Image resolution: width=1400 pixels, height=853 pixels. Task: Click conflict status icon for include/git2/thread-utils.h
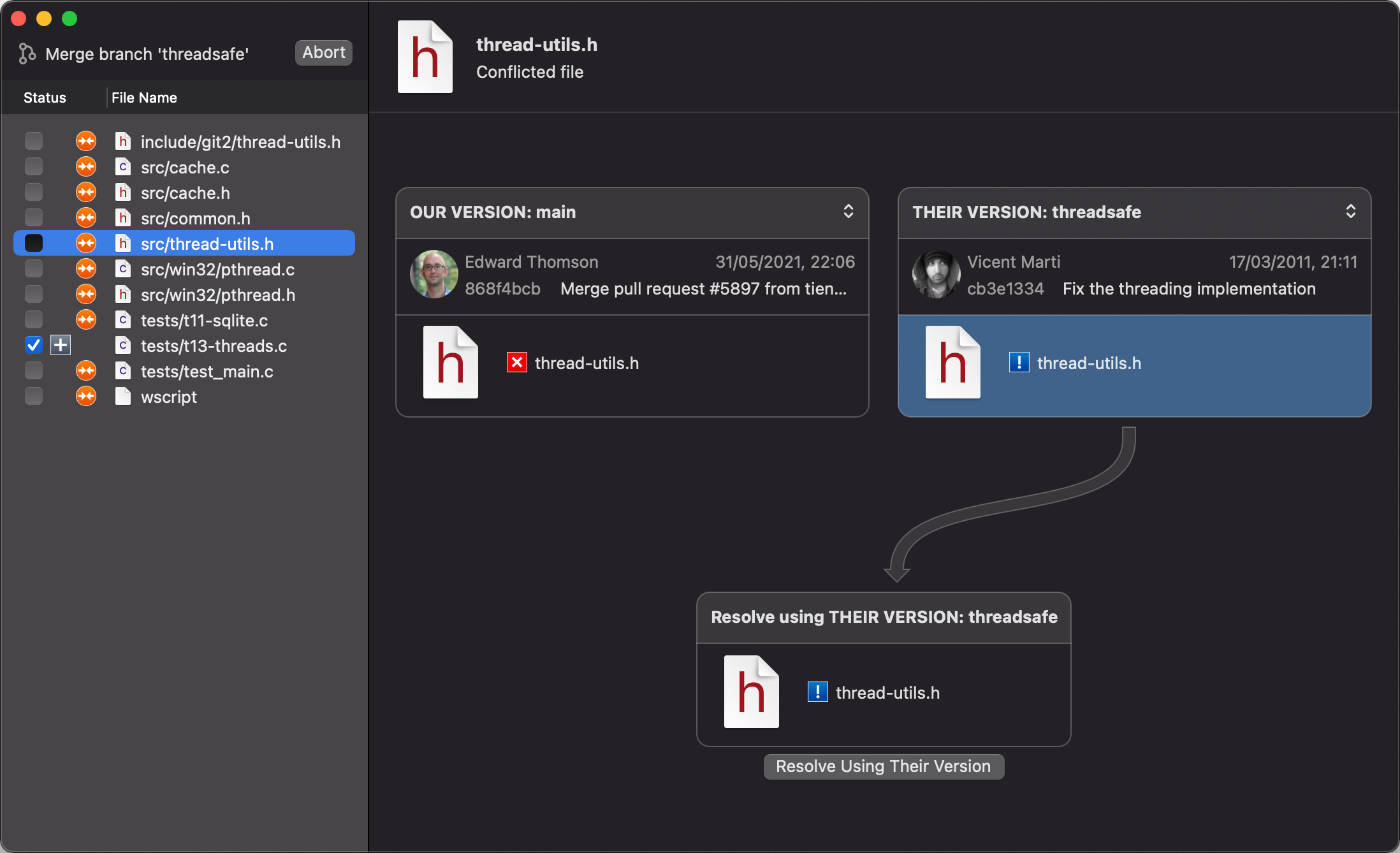tap(86, 141)
